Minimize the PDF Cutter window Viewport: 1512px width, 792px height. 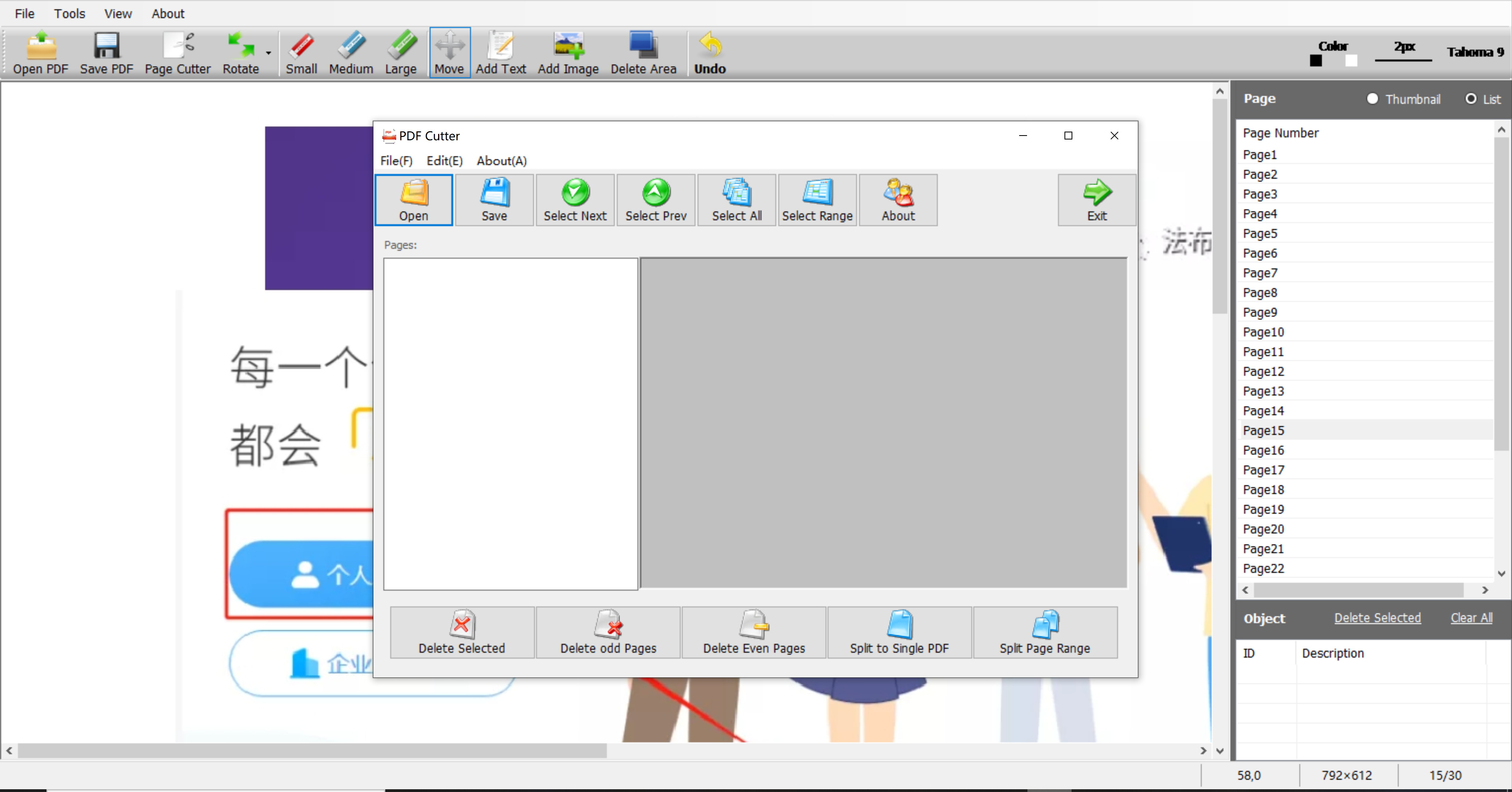click(x=1022, y=136)
